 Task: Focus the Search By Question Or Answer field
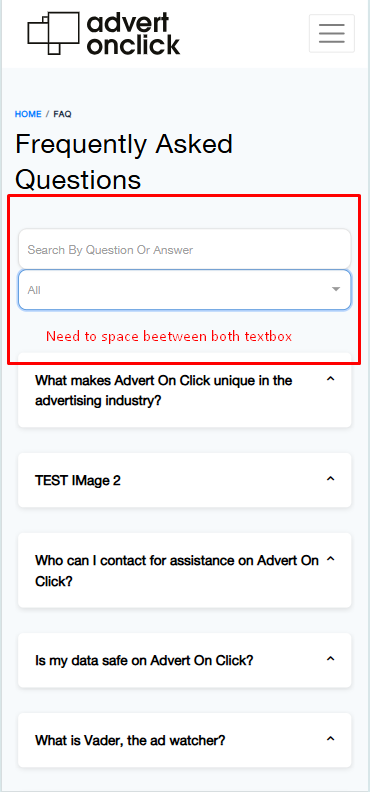[x=185, y=249]
